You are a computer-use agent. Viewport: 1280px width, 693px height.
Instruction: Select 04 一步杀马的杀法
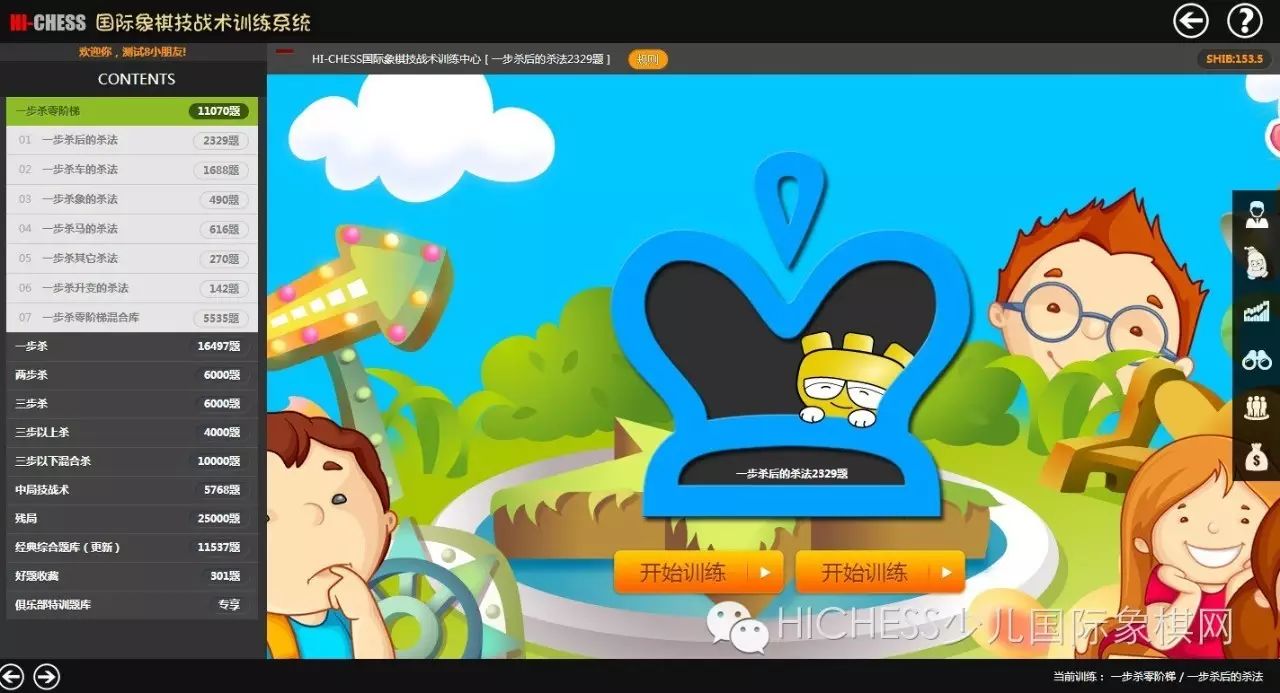132,229
